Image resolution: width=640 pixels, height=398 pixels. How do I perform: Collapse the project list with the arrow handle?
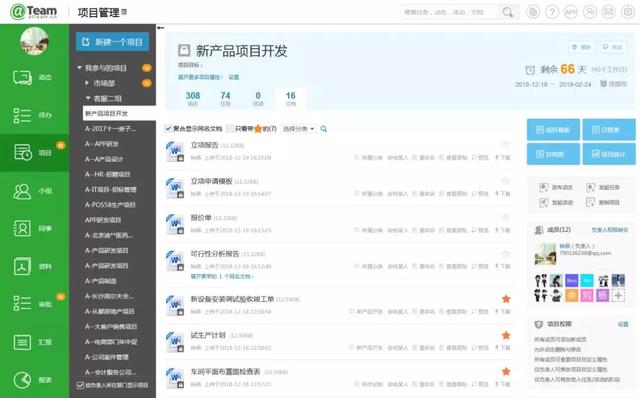coord(160,28)
